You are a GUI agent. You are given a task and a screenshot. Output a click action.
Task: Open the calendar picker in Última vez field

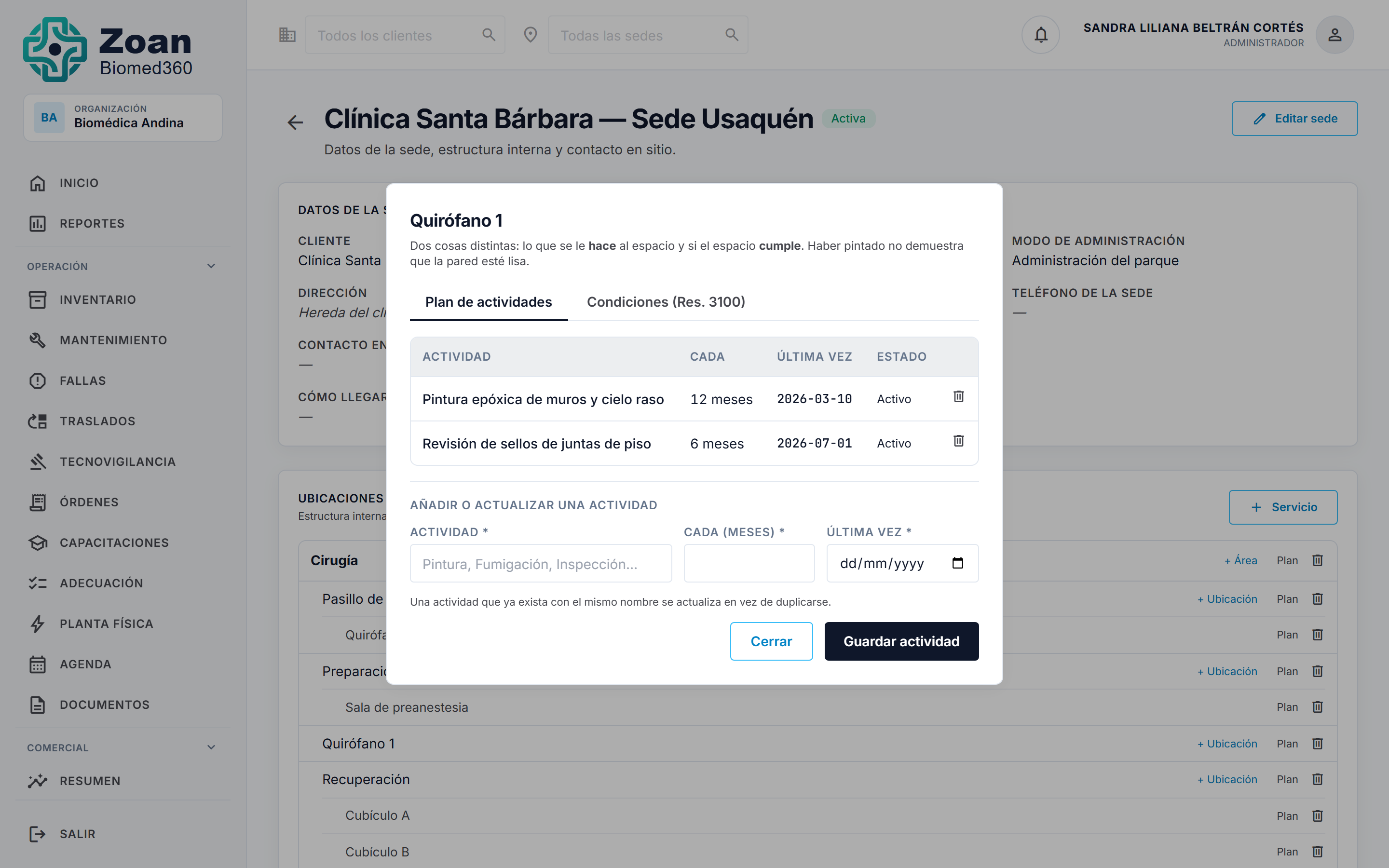click(957, 563)
